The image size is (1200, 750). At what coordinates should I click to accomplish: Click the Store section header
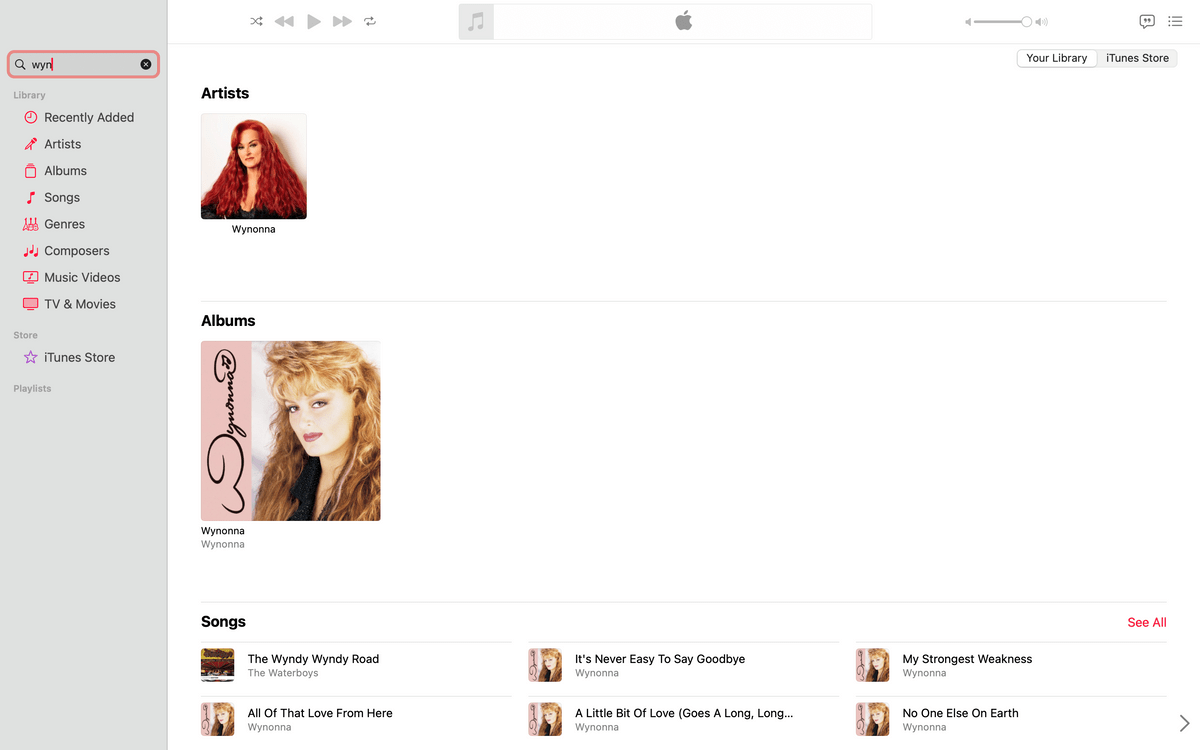(x=25, y=335)
